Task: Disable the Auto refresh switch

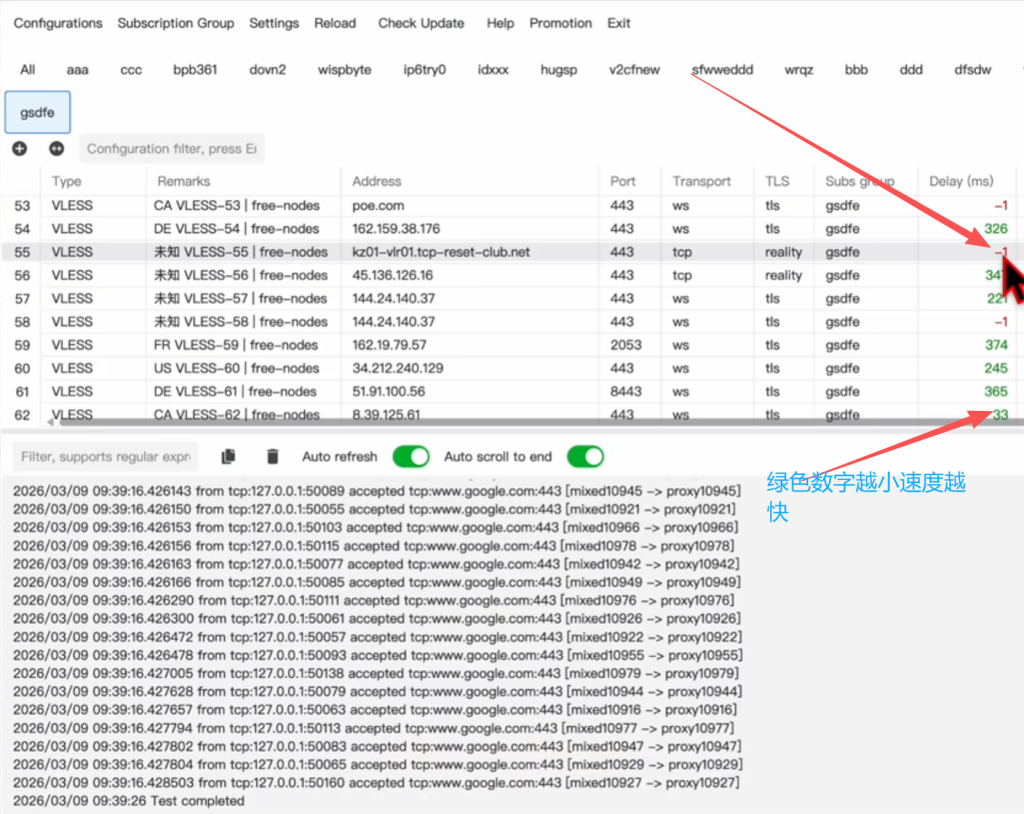Action: click(410, 457)
